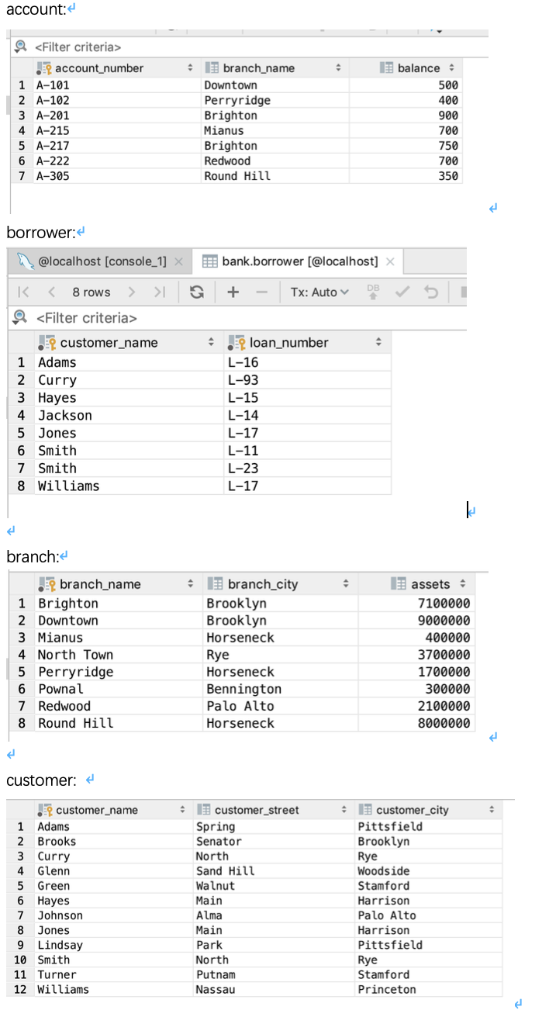The width and height of the screenshot is (549, 1024).
Task: Select the Sand Hill street cell
Action: click(274, 871)
